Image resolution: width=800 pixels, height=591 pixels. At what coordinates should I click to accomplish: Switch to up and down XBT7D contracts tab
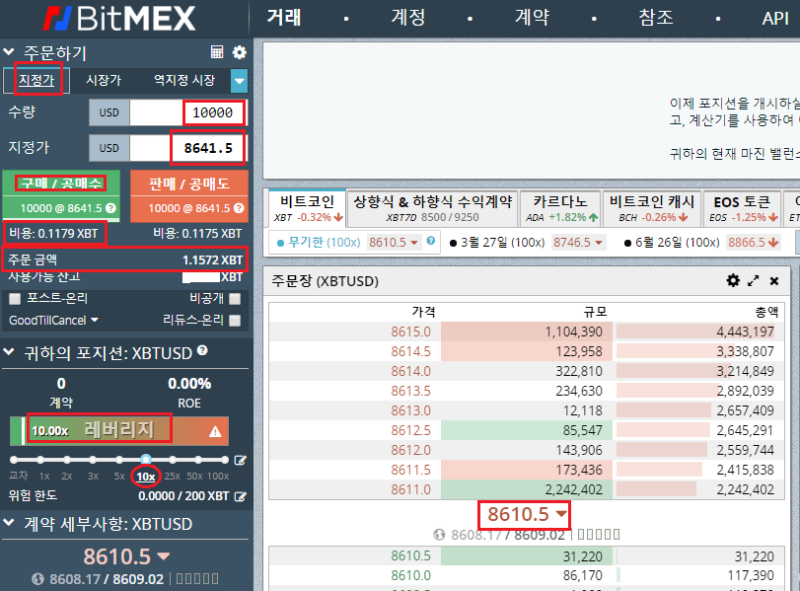pyautogui.click(x=433, y=208)
